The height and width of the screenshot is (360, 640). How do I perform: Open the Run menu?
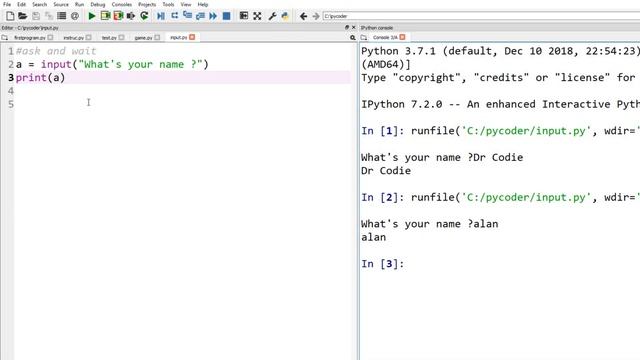tap(80, 4)
